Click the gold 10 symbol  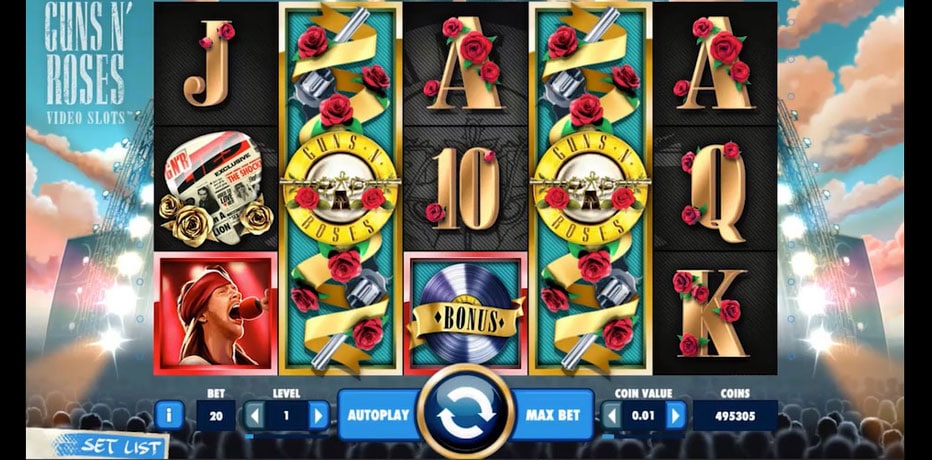coord(465,188)
